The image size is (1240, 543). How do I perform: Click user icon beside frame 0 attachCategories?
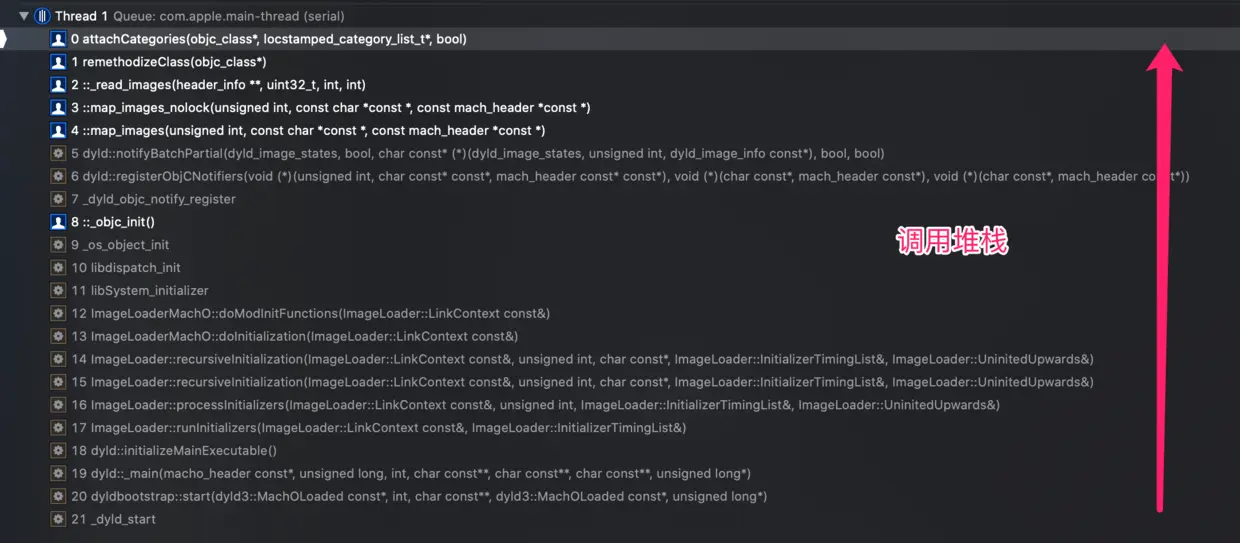pos(58,39)
